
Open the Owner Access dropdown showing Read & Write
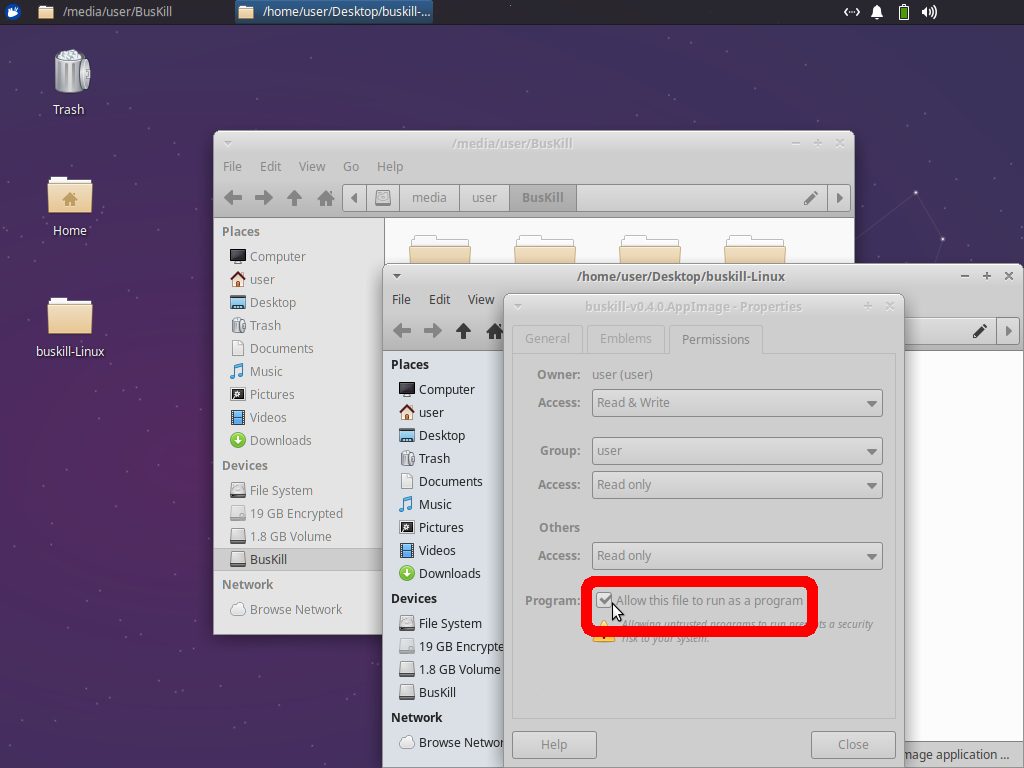[737, 403]
